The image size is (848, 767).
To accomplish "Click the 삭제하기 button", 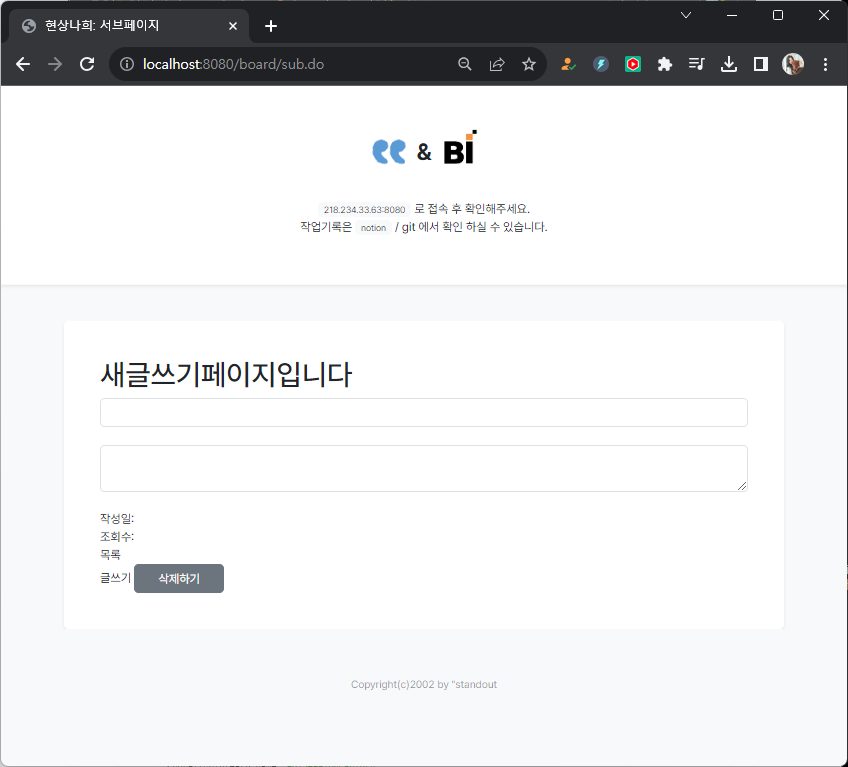I will [x=179, y=579].
